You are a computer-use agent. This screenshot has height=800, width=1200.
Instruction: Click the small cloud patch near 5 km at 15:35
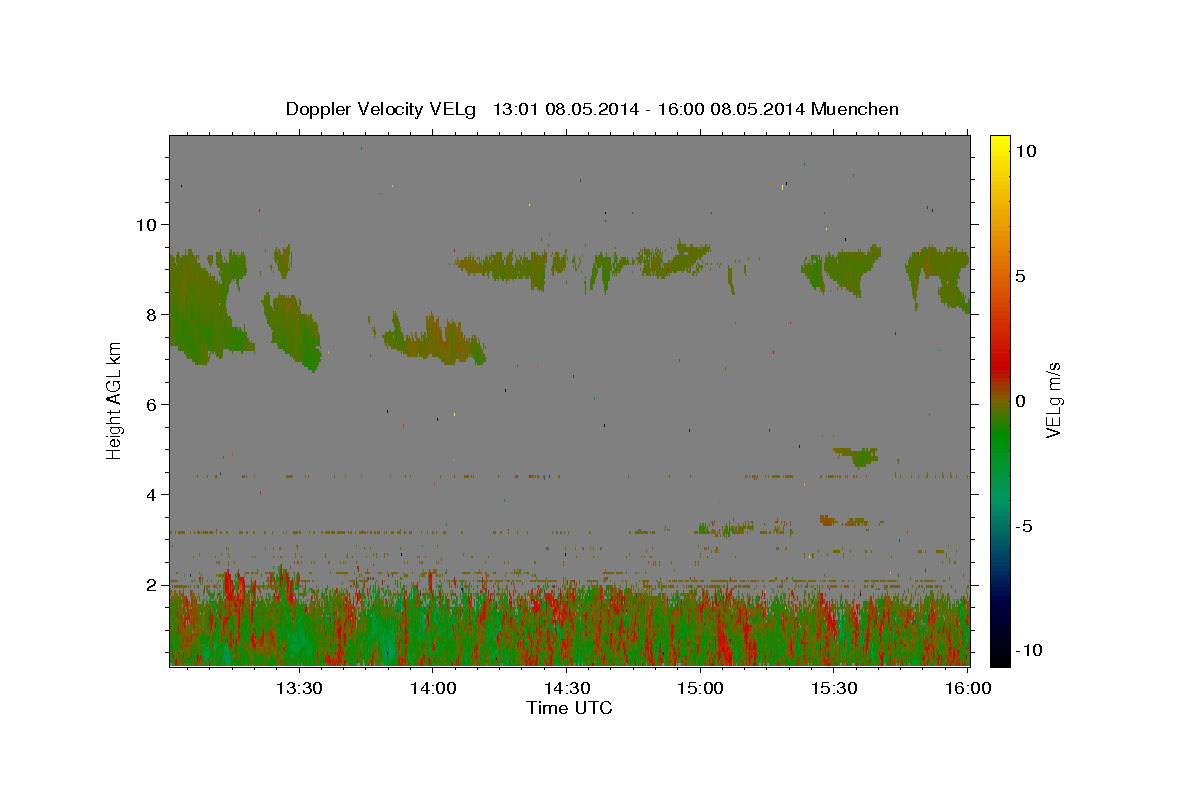[857, 455]
